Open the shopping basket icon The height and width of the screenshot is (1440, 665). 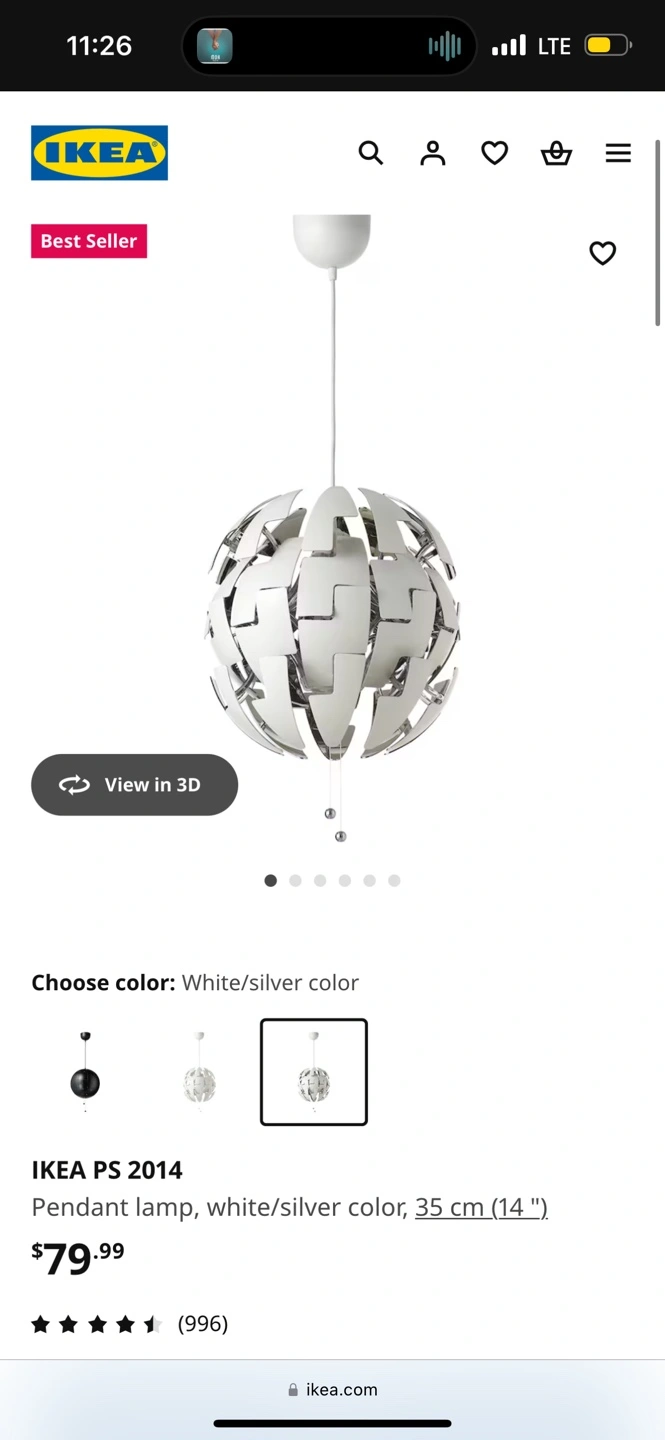[x=556, y=153]
